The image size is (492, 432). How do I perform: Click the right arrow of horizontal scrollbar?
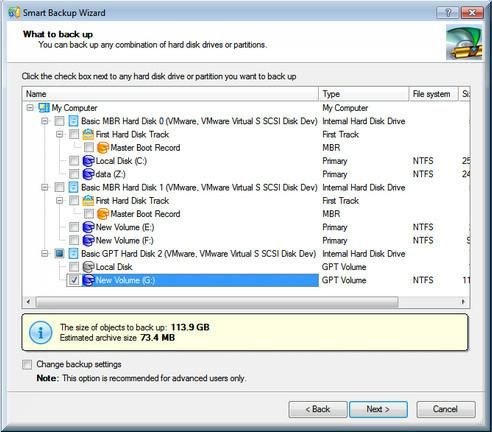[463, 302]
